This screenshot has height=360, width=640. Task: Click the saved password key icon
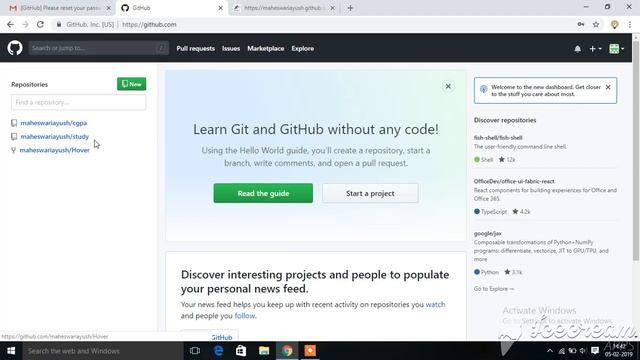(581, 24)
